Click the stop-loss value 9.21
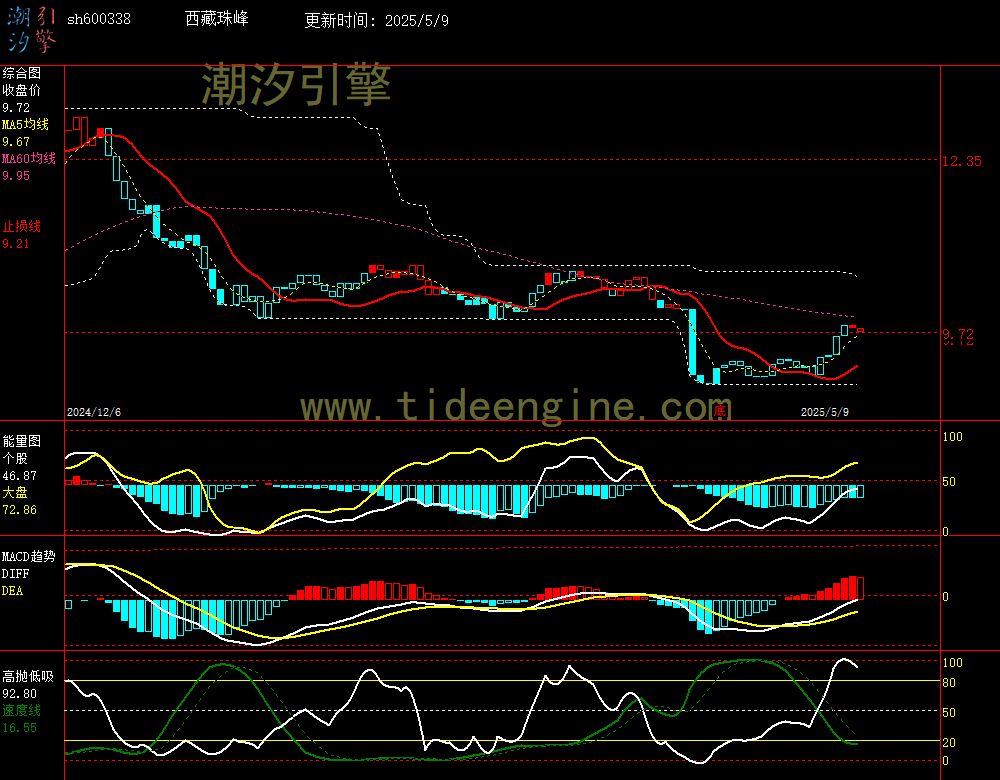Viewport: 1000px width, 780px height. 16,244
